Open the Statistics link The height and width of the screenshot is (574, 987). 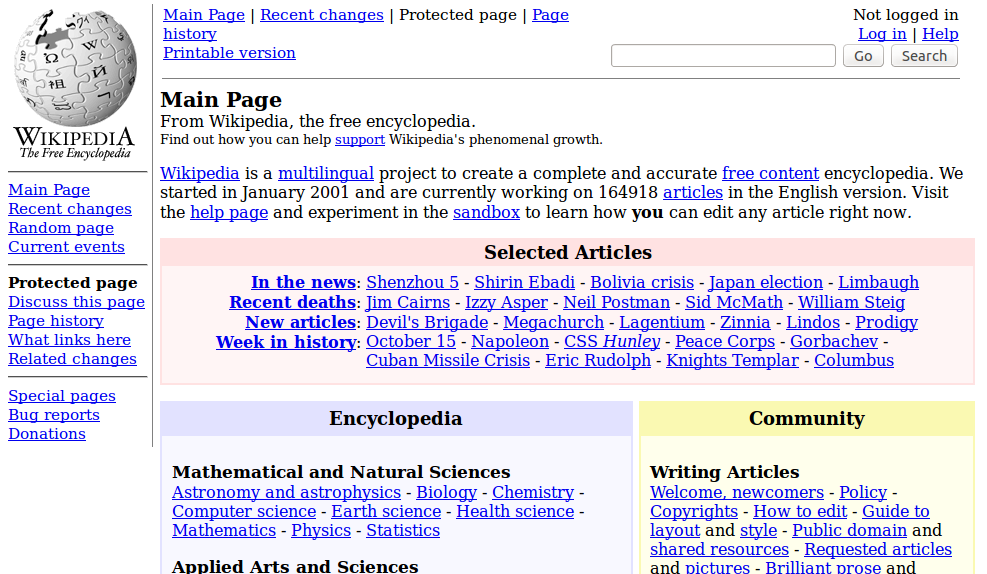coord(403,531)
